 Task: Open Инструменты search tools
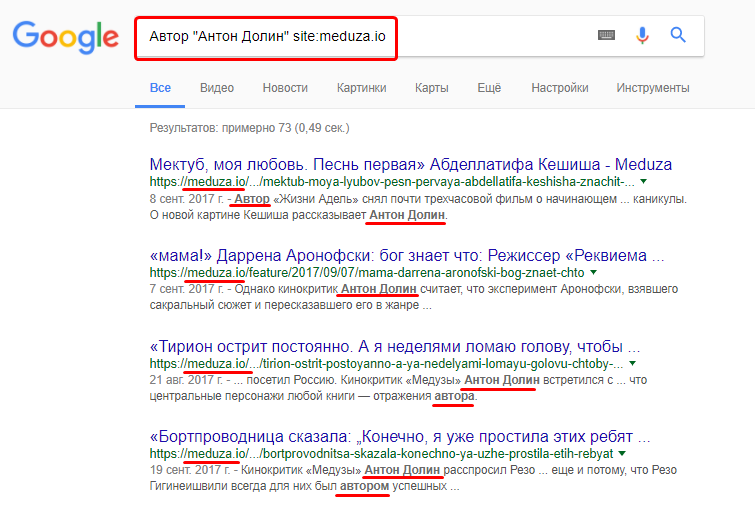coord(653,88)
